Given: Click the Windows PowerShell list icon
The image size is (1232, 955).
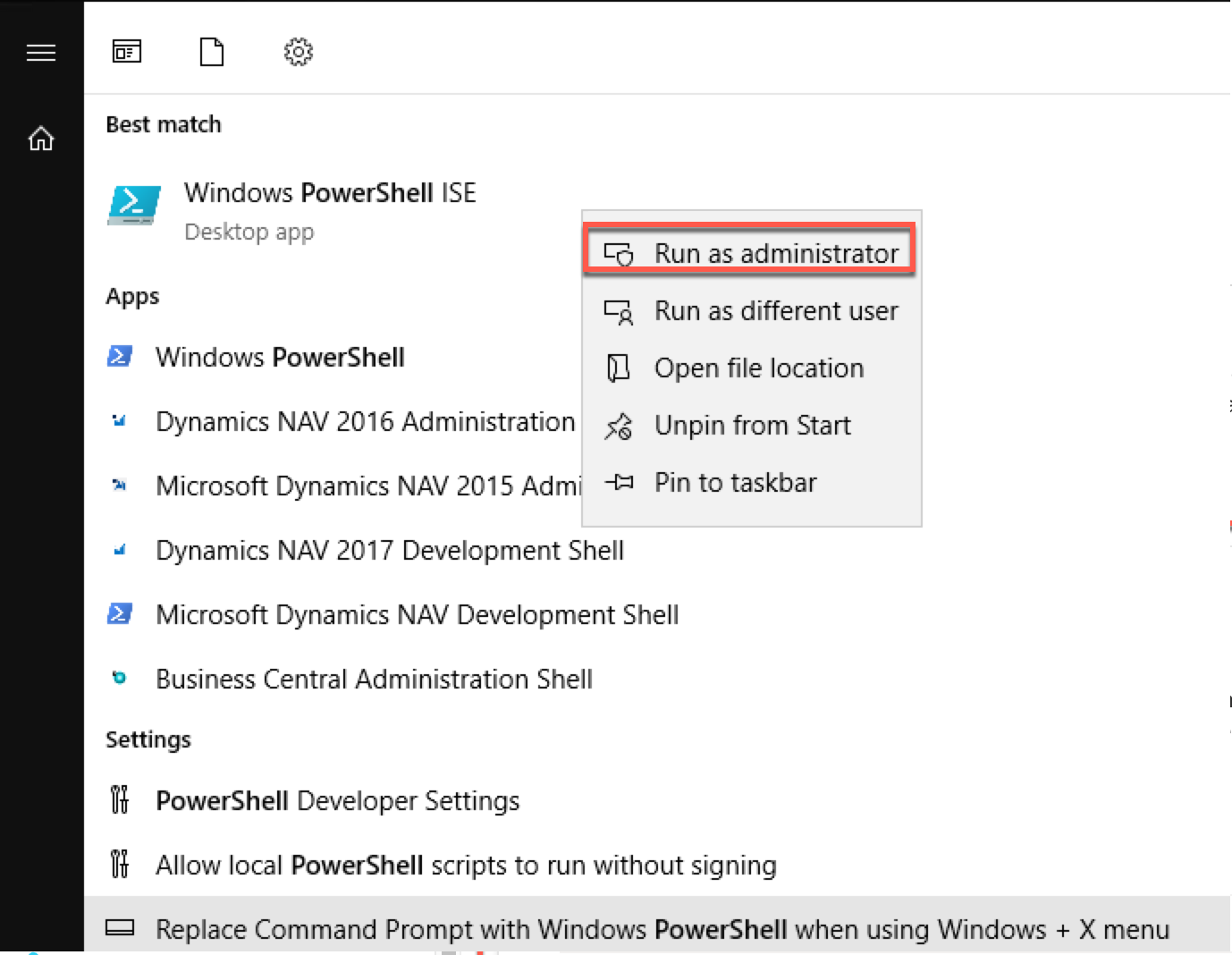Looking at the screenshot, I should pyautogui.click(x=120, y=357).
